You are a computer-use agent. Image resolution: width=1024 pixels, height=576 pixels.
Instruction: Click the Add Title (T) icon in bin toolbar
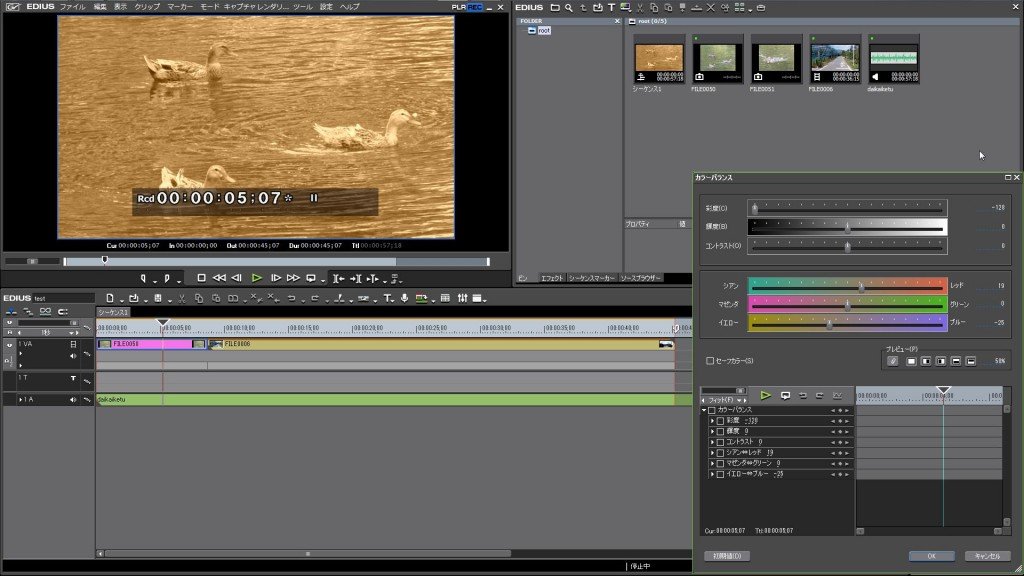(x=611, y=8)
